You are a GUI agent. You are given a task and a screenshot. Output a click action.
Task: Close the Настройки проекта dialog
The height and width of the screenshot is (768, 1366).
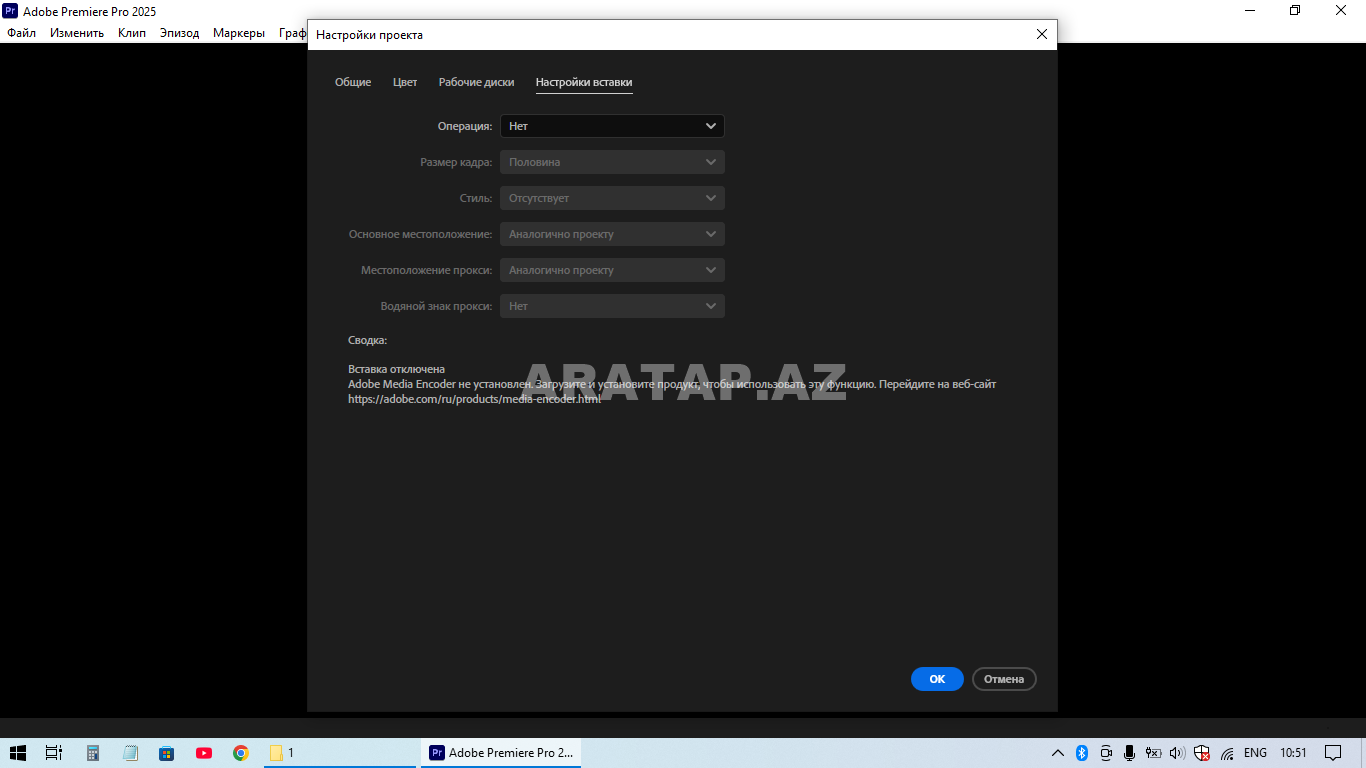pos(1042,34)
